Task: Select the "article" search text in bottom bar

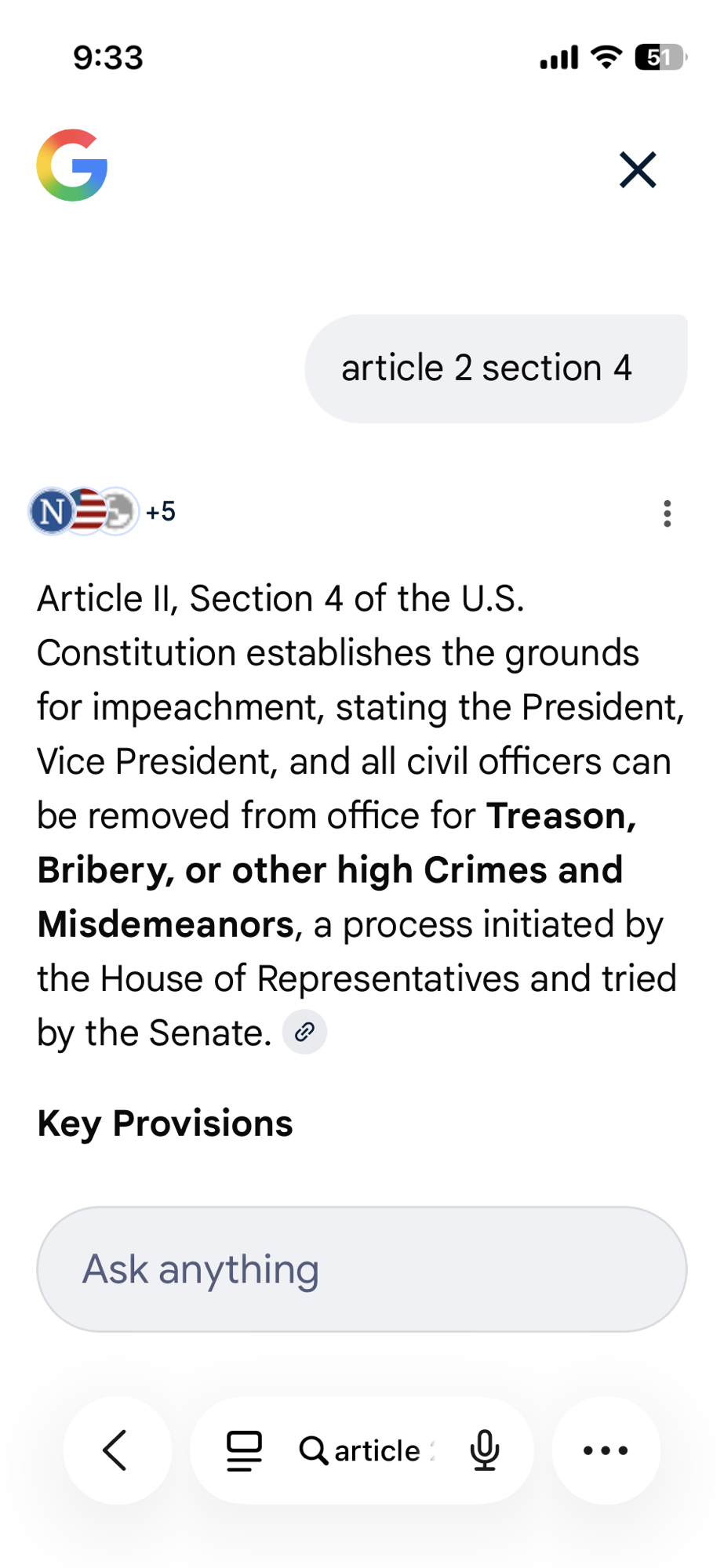Action: coord(378,1451)
